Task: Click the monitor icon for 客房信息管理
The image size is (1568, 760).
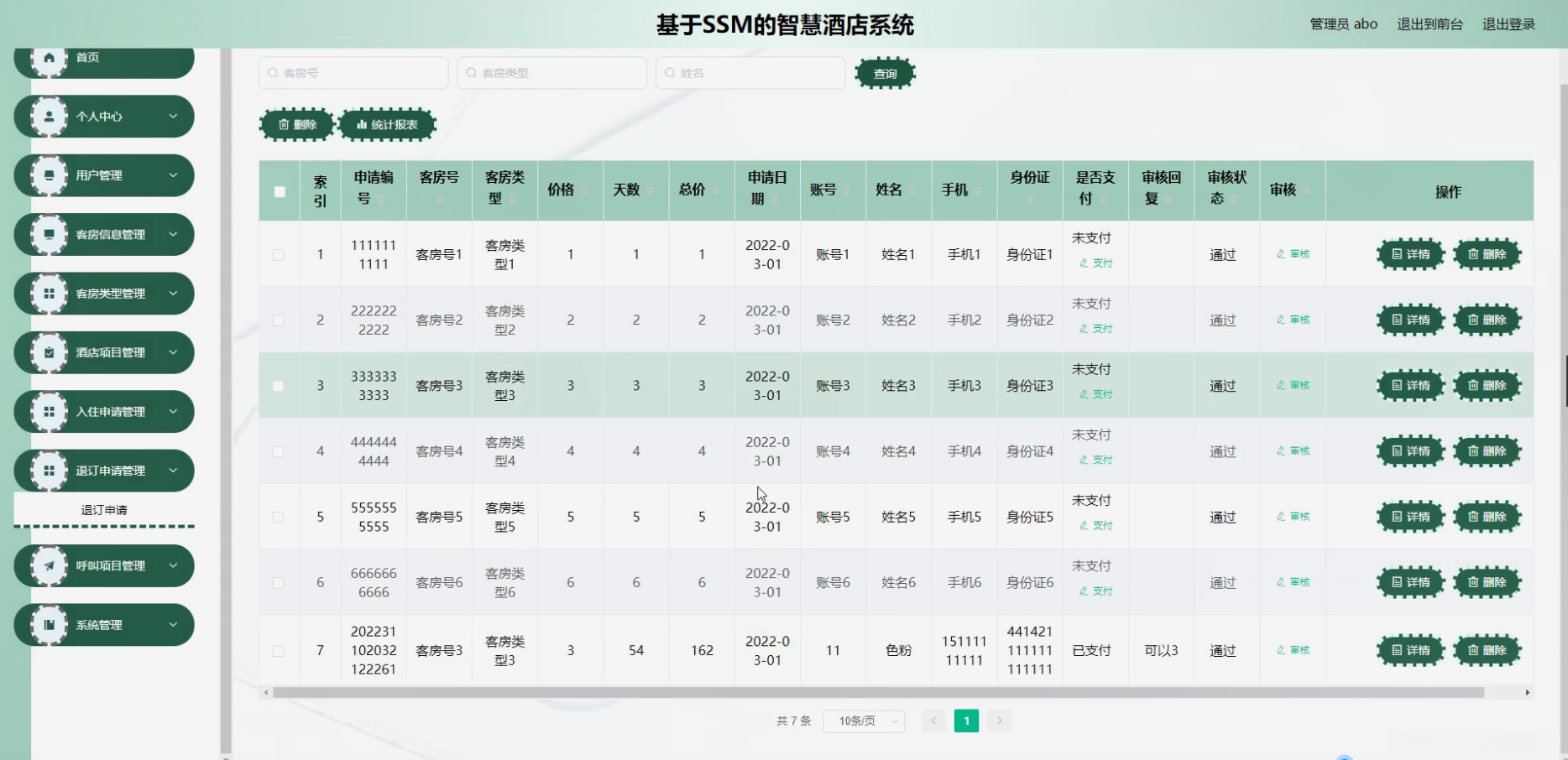Action: tap(49, 235)
